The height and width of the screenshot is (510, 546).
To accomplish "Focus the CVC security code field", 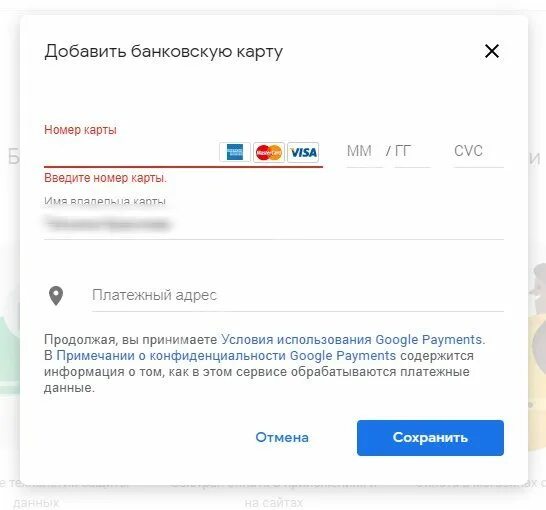I will pos(478,152).
